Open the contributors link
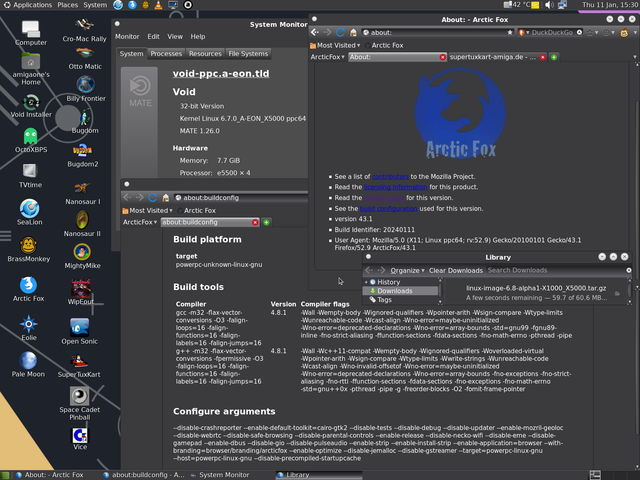 click(x=390, y=176)
